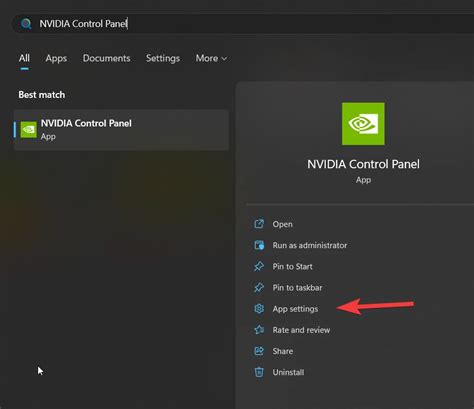Select NVIDIA Control Panel best match result
The width and height of the screenshot is (474, 409).
tap(121, 130)
